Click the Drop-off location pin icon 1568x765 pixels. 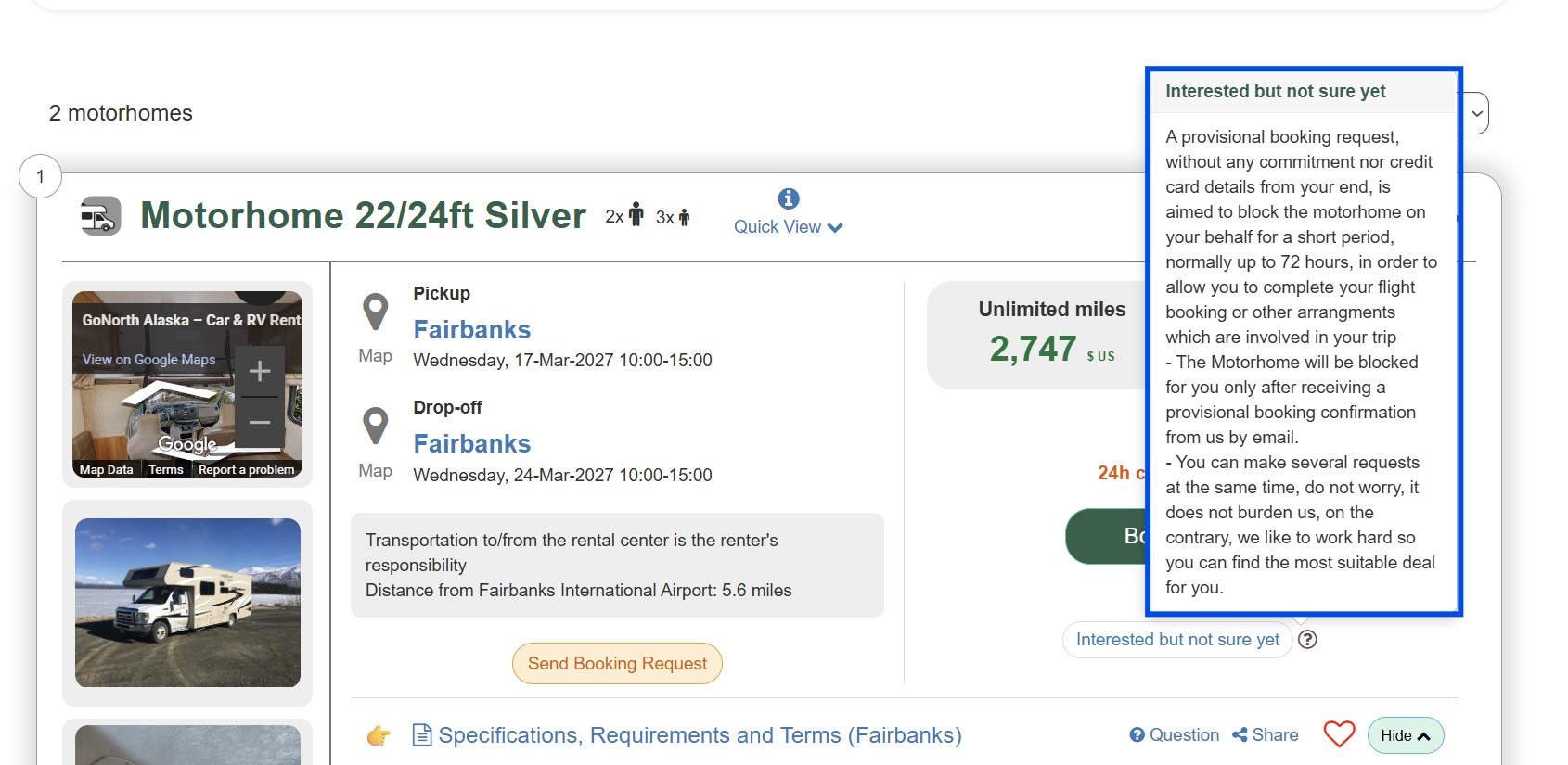[376, 427]
